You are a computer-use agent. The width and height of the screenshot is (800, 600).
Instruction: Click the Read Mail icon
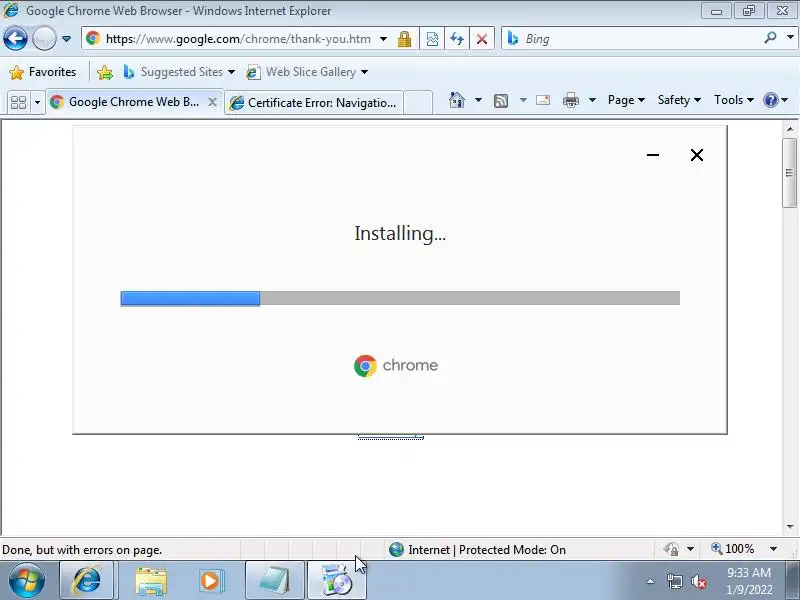pyautogui.click(x=543, y=100)
